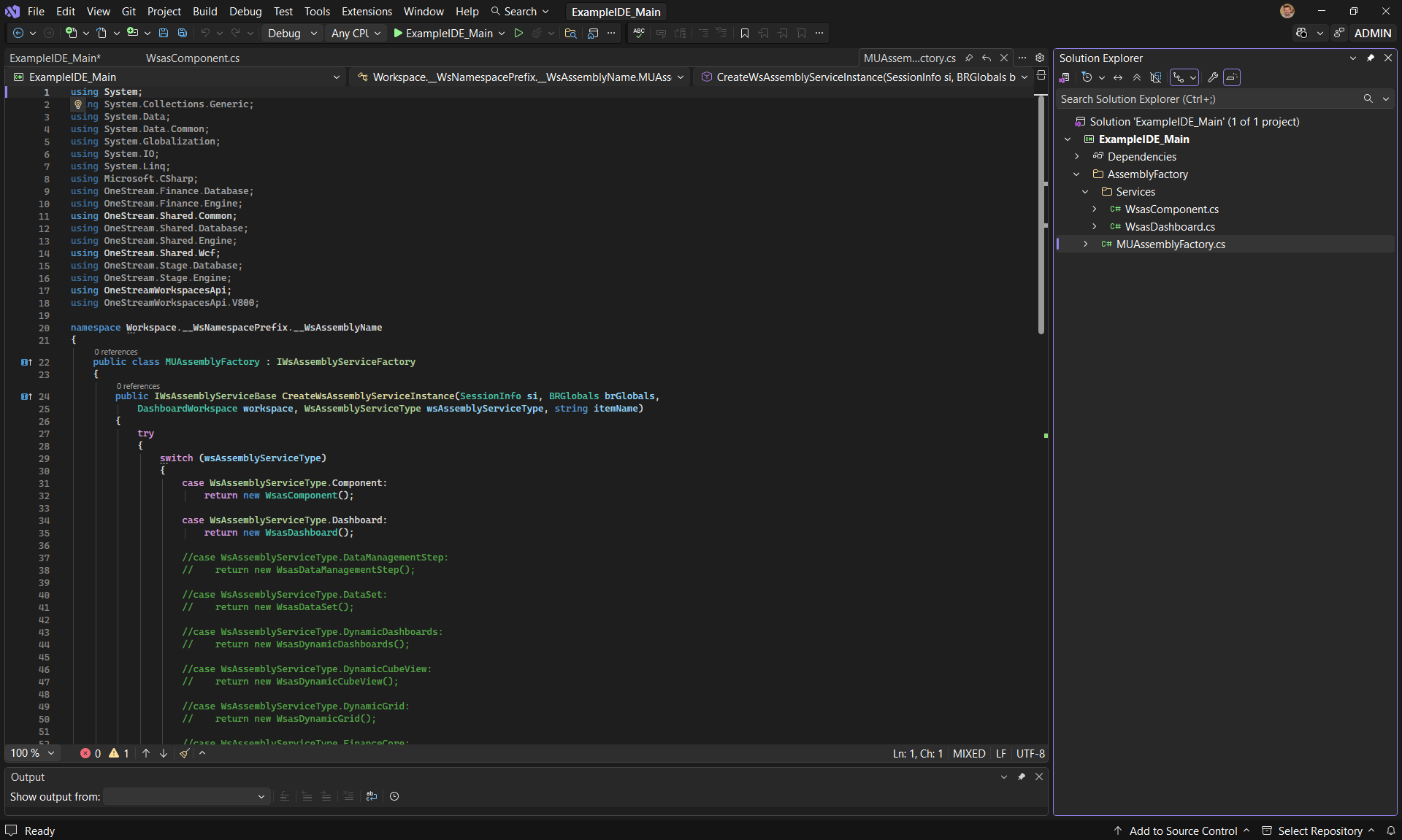Toggle the Preview Selected Items button
The height and width of the screenshot is (840, 1402).
[1232, 77]
